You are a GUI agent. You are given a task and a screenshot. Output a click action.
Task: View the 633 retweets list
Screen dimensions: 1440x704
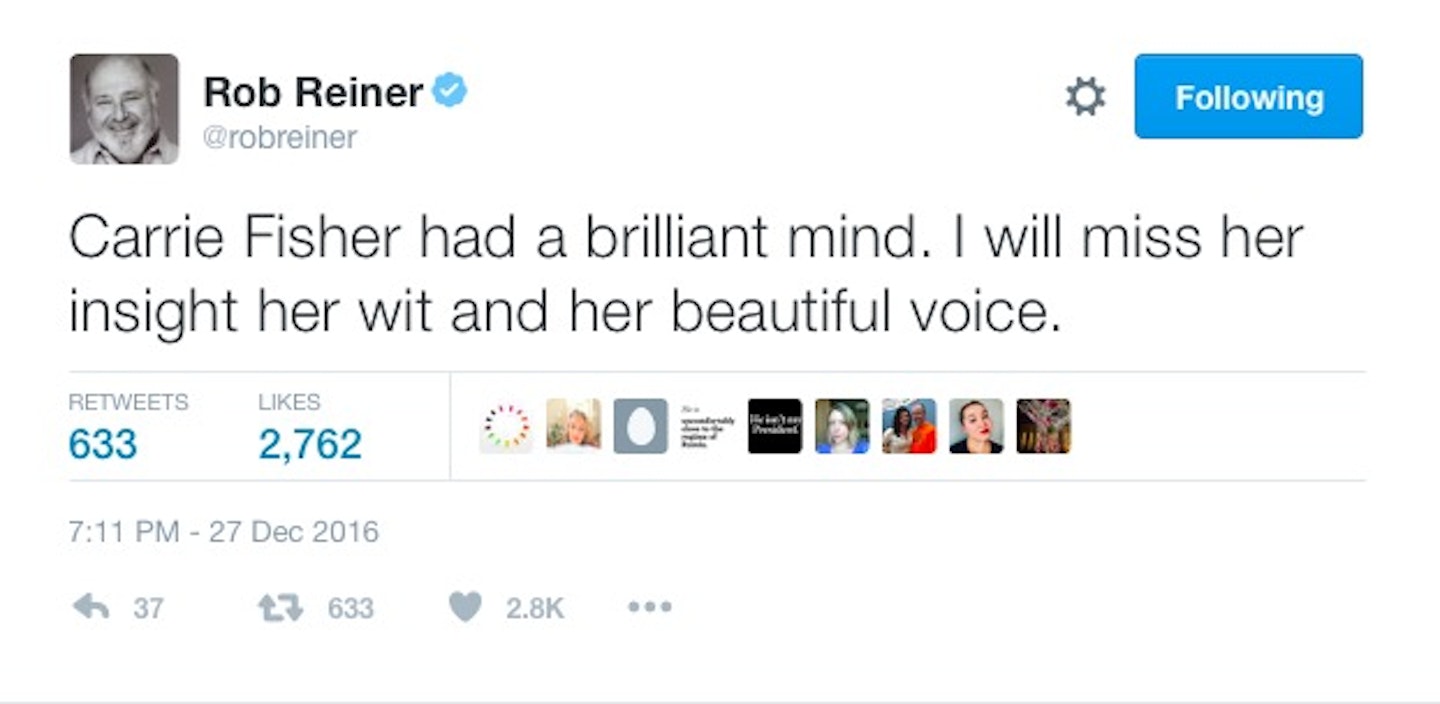click(x=103, y=443)
